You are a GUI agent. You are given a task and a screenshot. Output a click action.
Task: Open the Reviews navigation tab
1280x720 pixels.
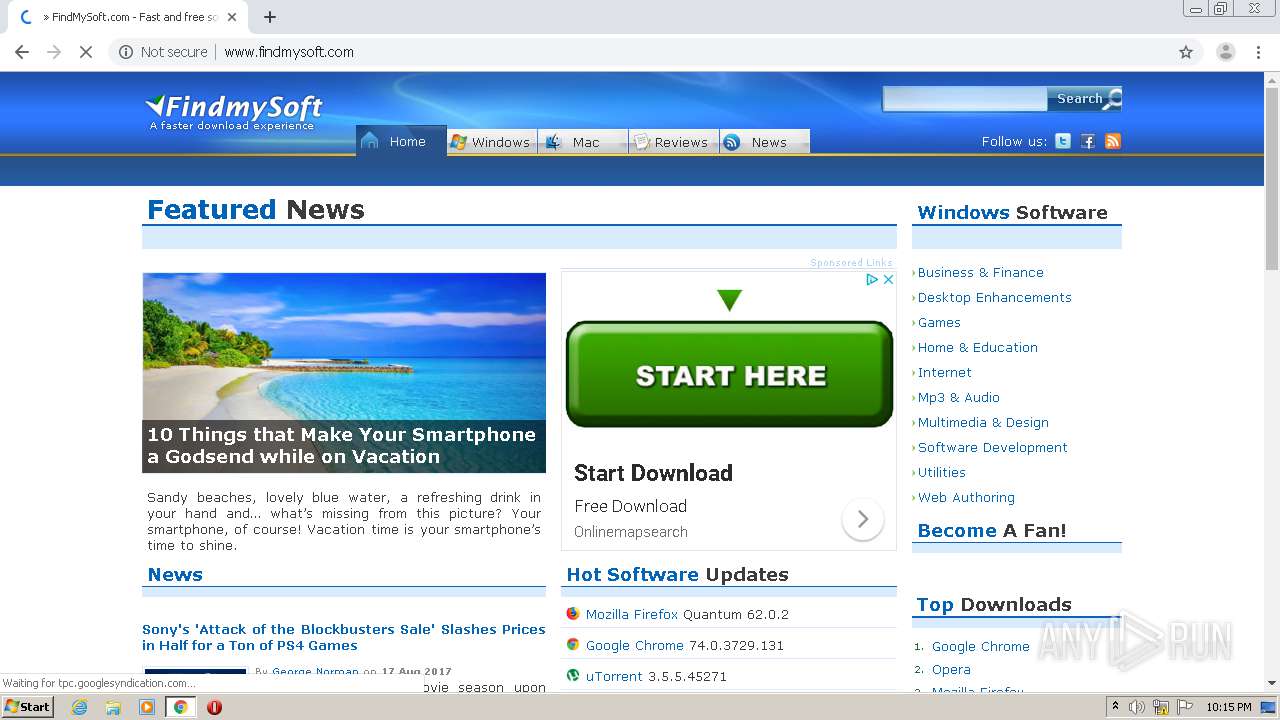coord(674,142)
